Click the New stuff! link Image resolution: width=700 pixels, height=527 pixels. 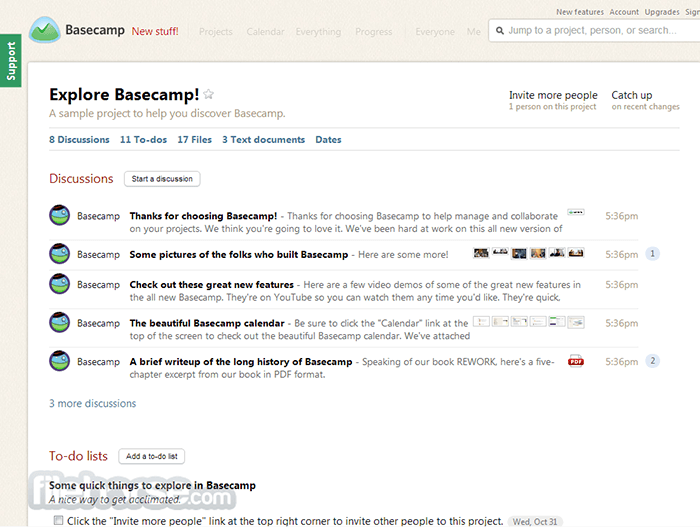155,31
